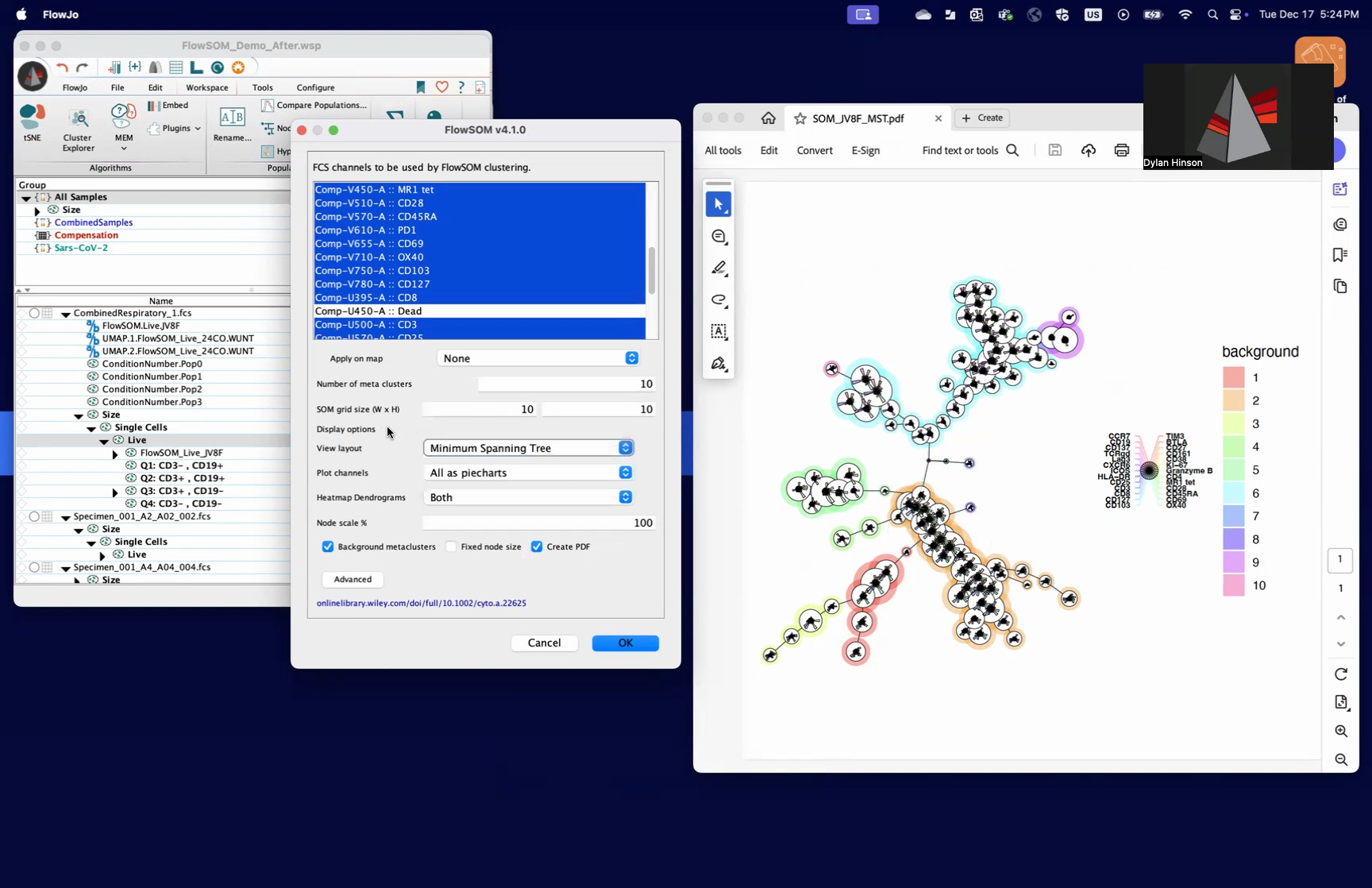Click the Cancel button in FlowSOM dialog
This screenshot has height=888, width=1372.
coord(544,643)
